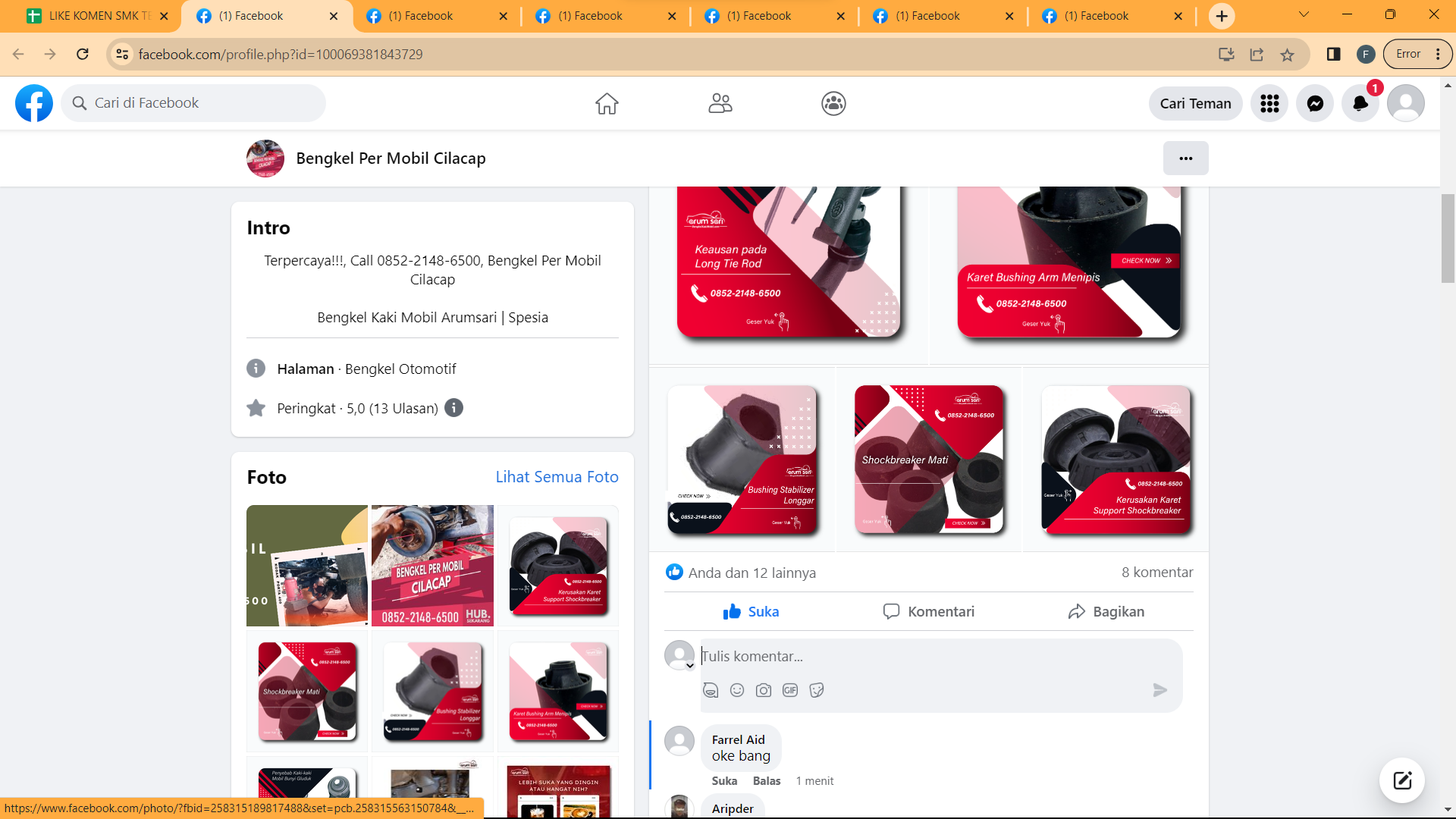Viewport: 1456px width, 819px height.
Task: Attach a GIF to comment
Action: point(790,690)
